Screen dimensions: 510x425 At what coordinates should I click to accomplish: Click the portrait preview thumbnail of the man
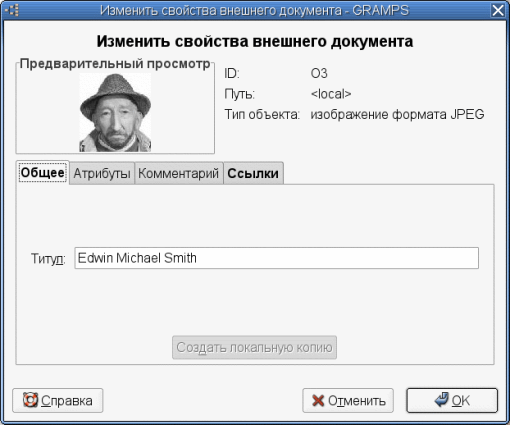click(115, 112)
